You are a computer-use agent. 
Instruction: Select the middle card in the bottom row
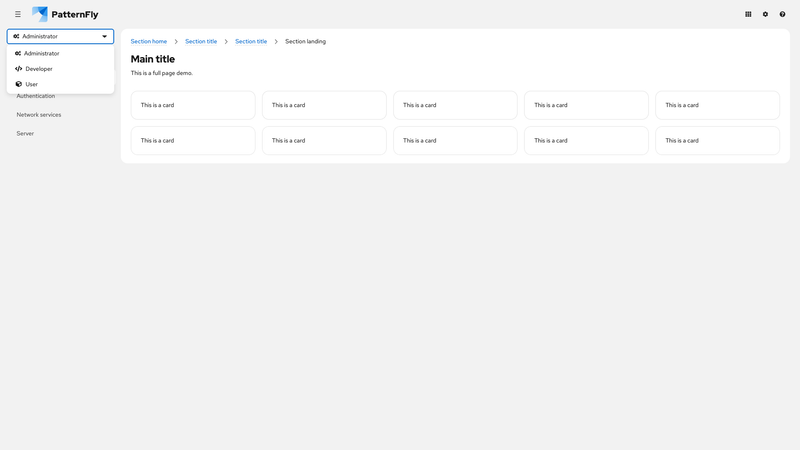pyautogui.click(x=455, y=140)
